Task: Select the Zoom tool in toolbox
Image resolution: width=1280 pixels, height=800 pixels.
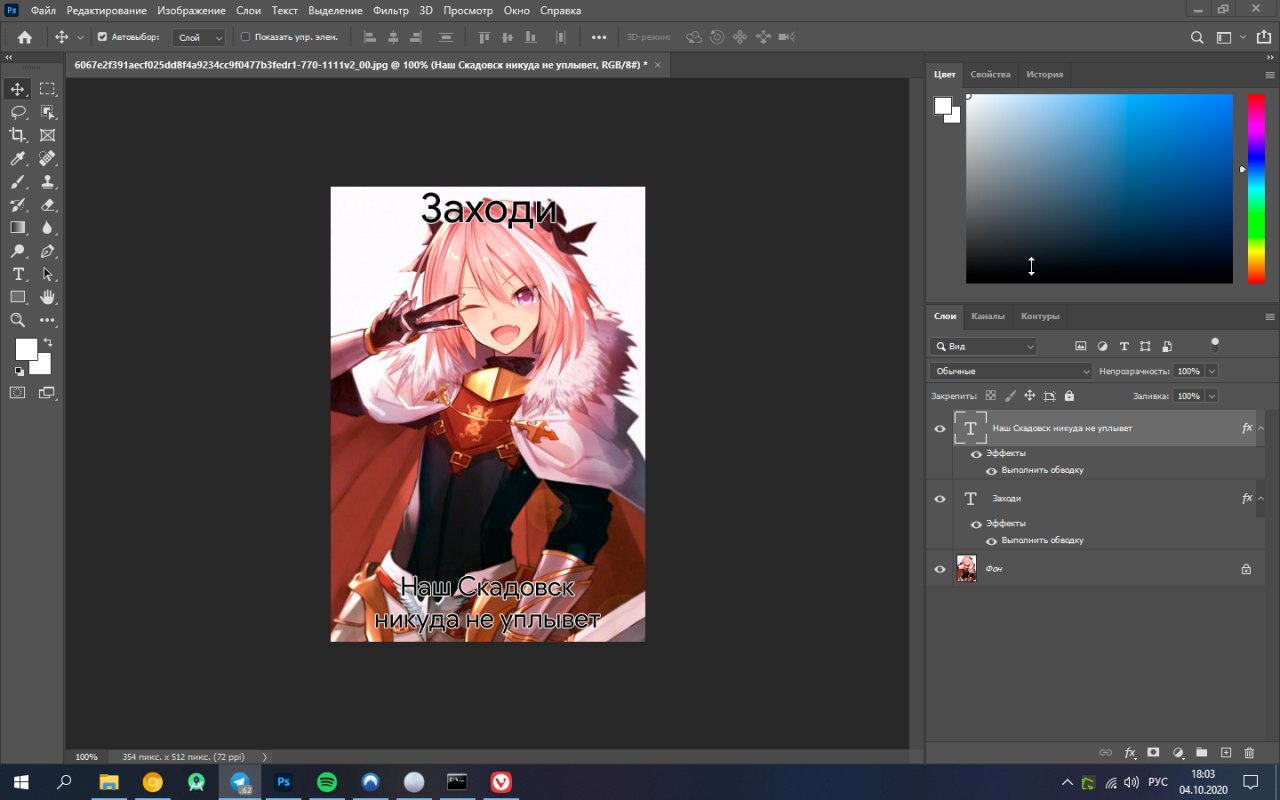Action: (x=18, y=320)
